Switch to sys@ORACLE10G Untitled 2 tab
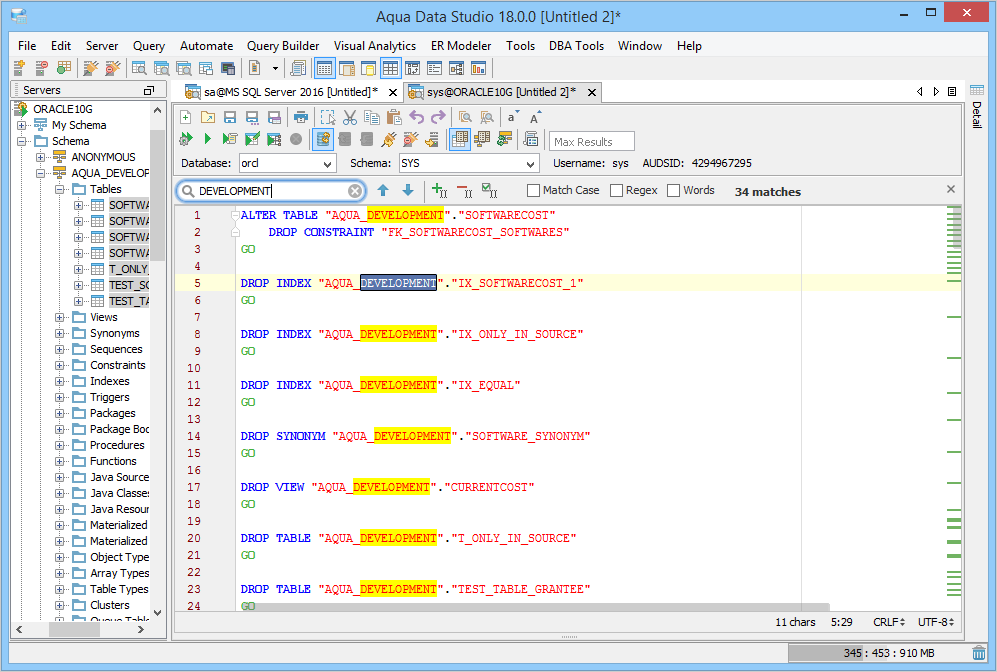The image size is (997, 672). 501,92
